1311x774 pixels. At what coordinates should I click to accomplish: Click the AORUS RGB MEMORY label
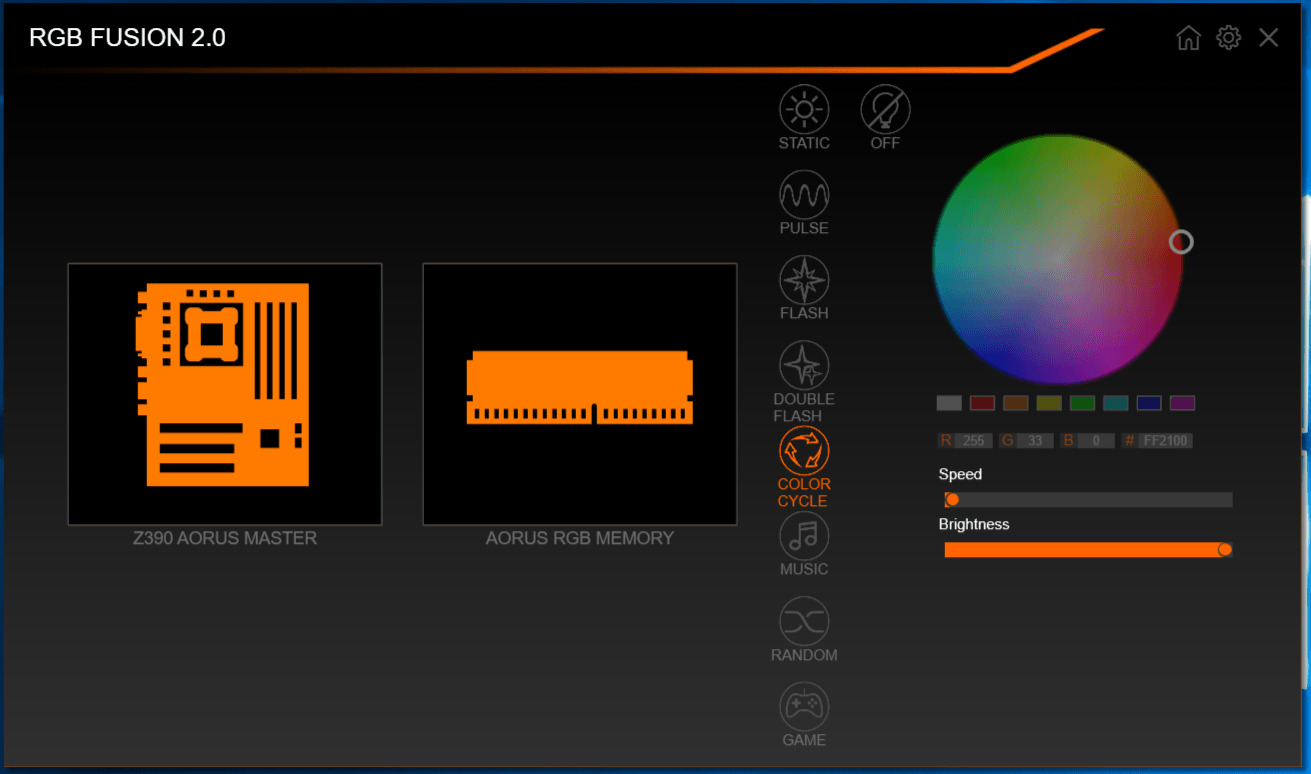(580, 538)
